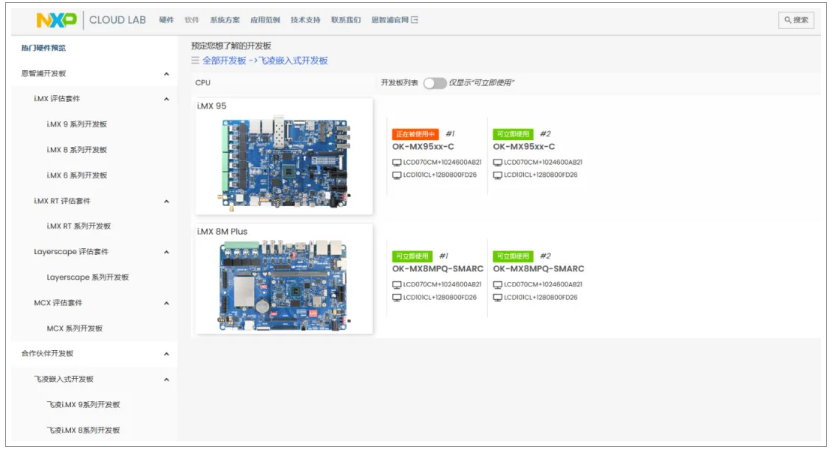Go to 恩智浦官网 link
The width and height of the screenshot is (832, 452).
(390, 20)
